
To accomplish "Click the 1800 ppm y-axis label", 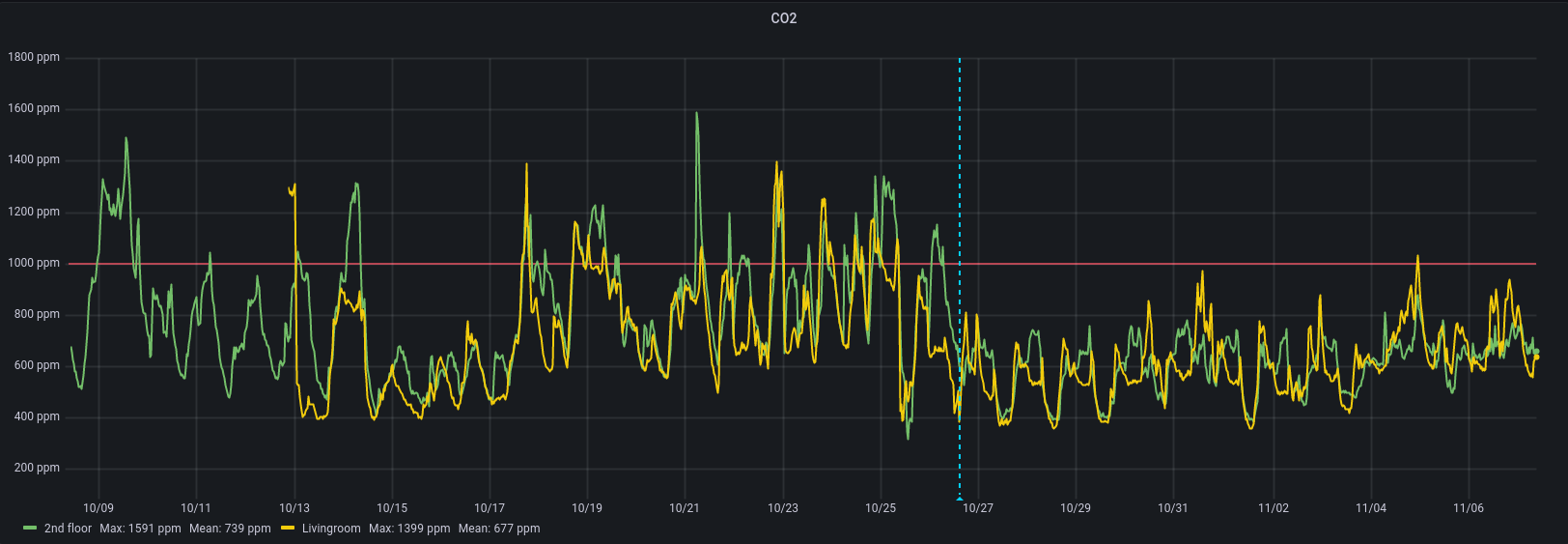I will pyautogui.click(x=34, y=57).
